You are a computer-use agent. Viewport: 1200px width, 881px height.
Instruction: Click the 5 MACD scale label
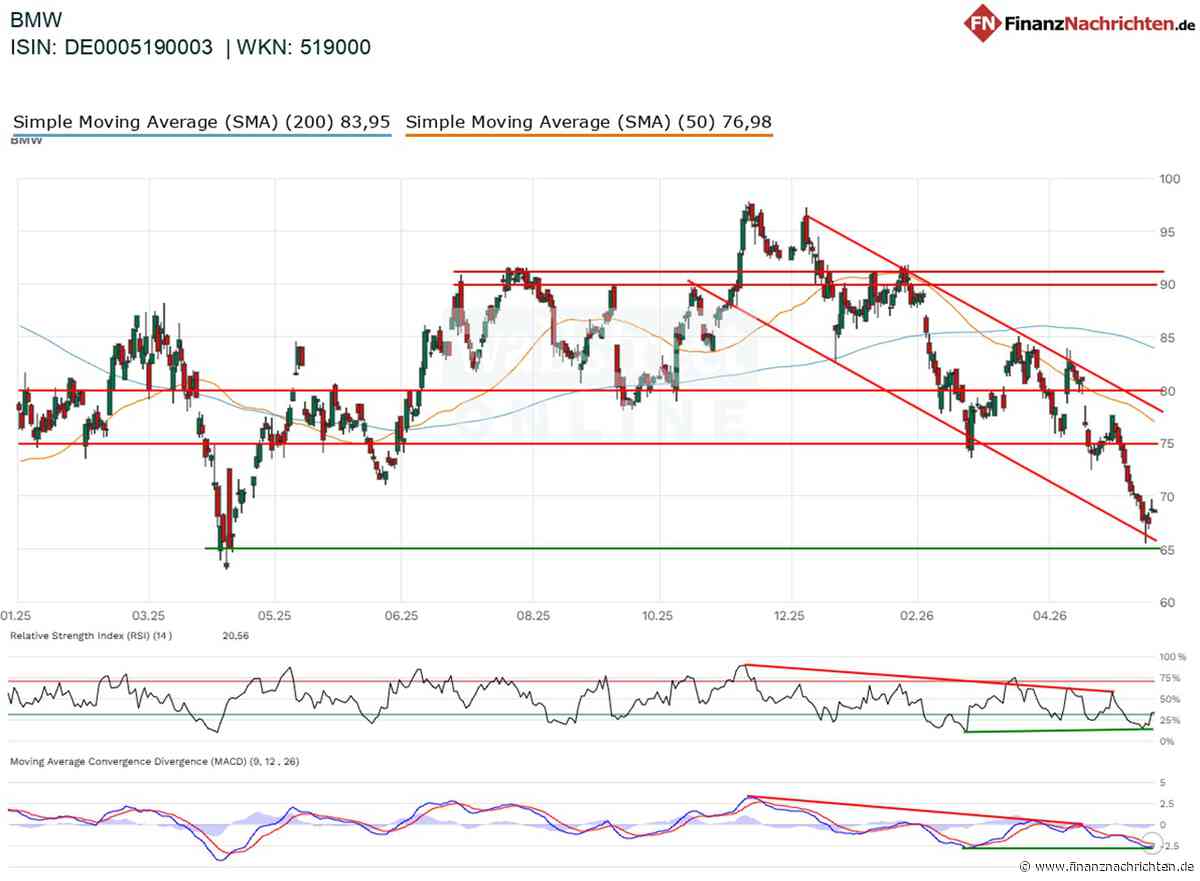click(x=1161, y=783)
